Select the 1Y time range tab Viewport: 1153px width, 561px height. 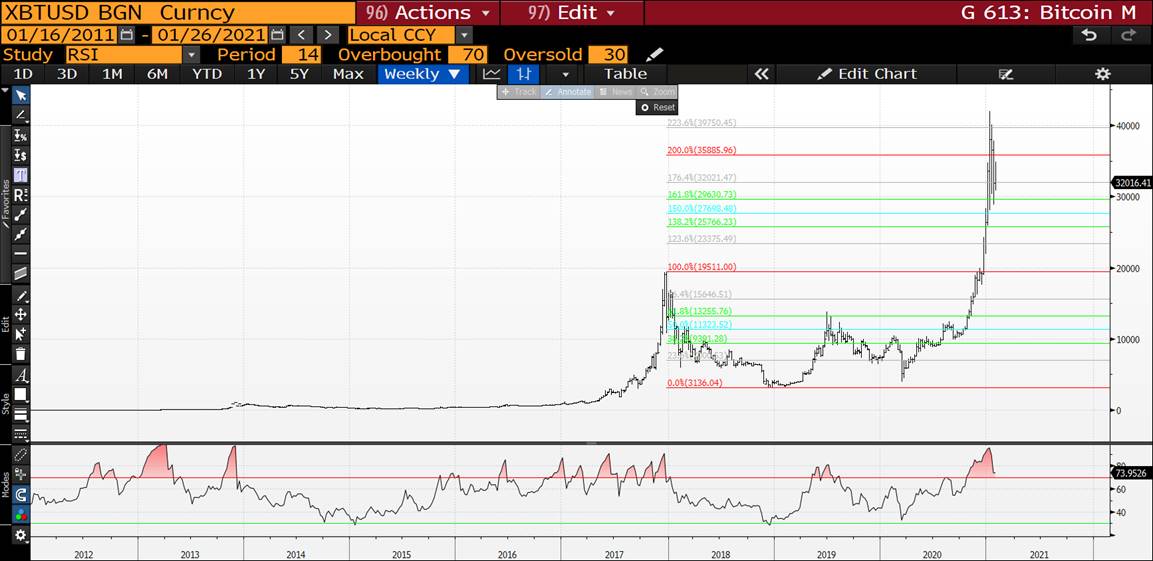pos(255,74)
